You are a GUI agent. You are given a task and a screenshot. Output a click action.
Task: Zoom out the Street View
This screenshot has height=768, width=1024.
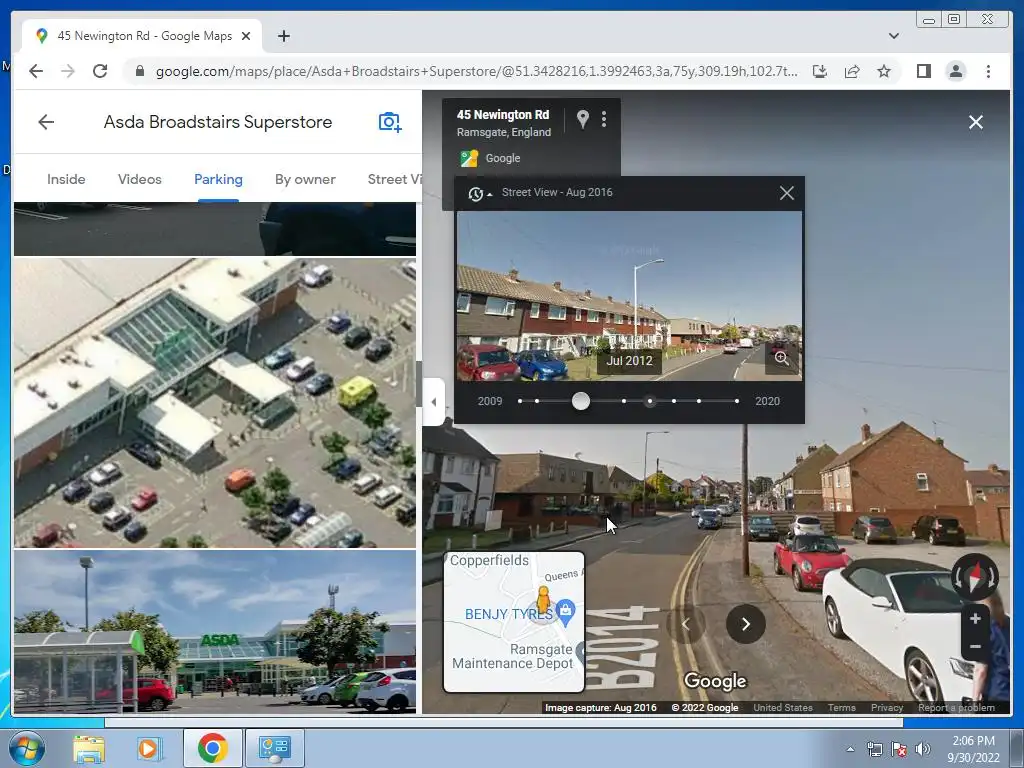975,647
